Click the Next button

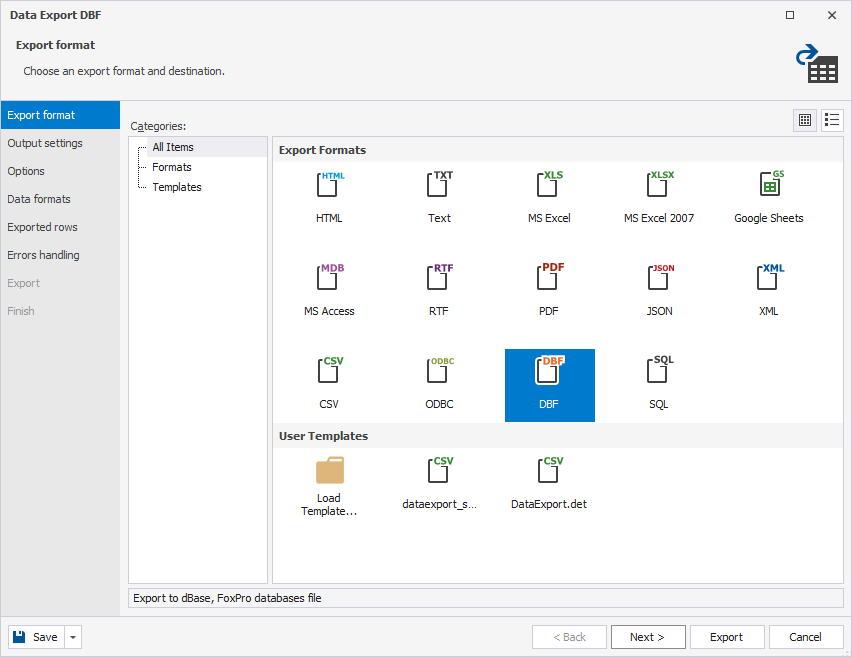tap(647, 637)
